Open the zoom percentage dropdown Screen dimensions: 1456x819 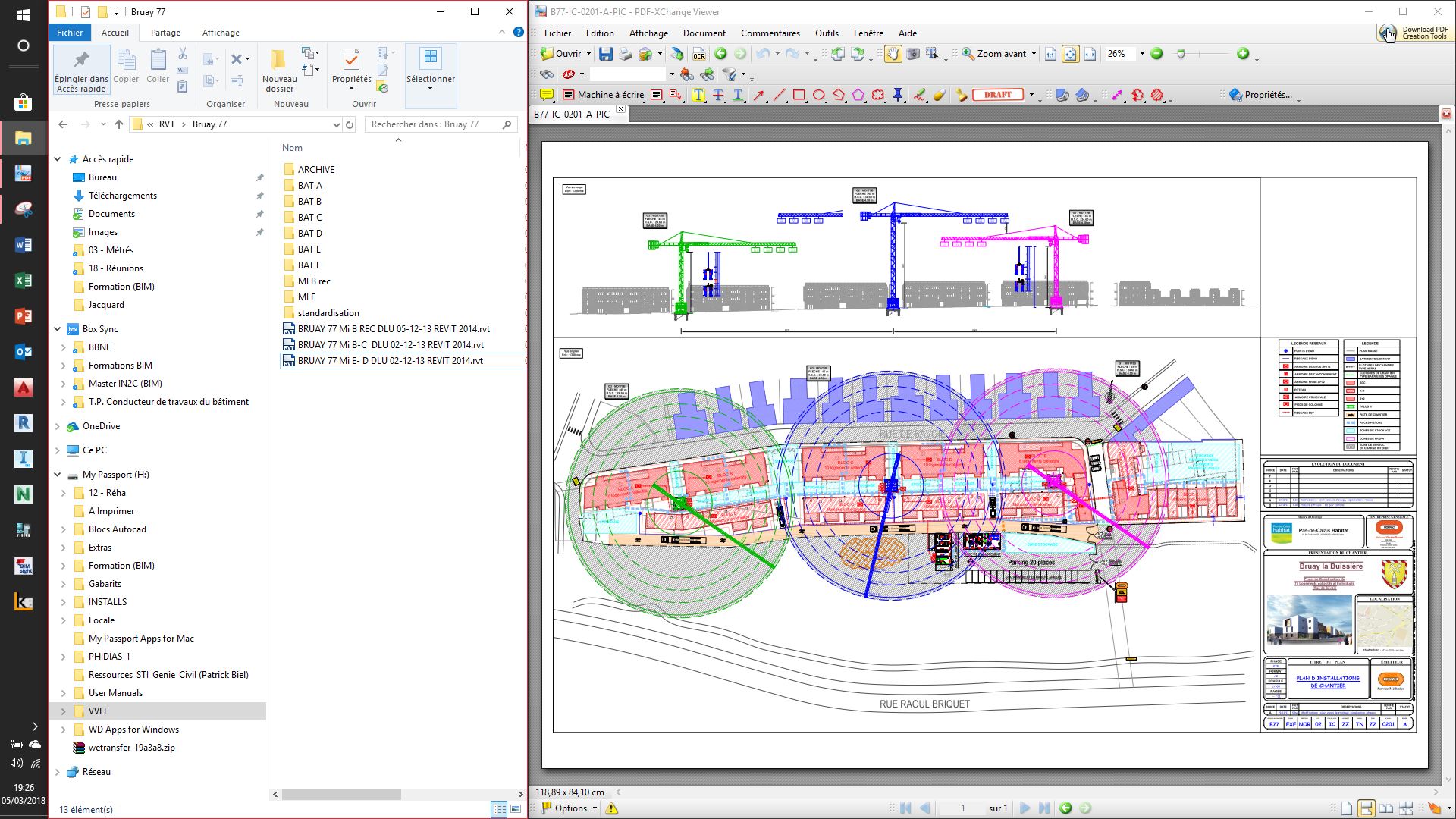tap(1142, 54)
